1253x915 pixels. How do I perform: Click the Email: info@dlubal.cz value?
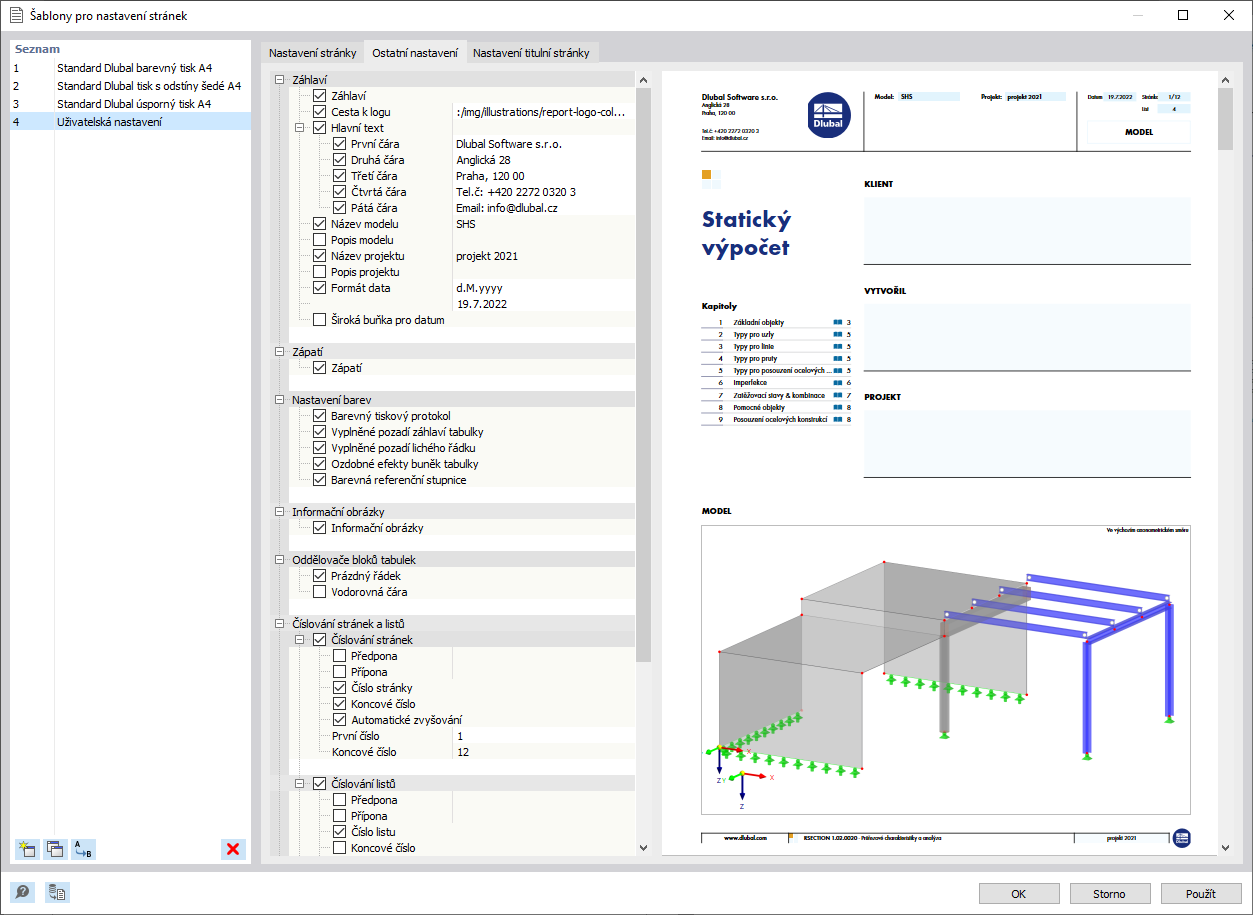click(543, 208)
